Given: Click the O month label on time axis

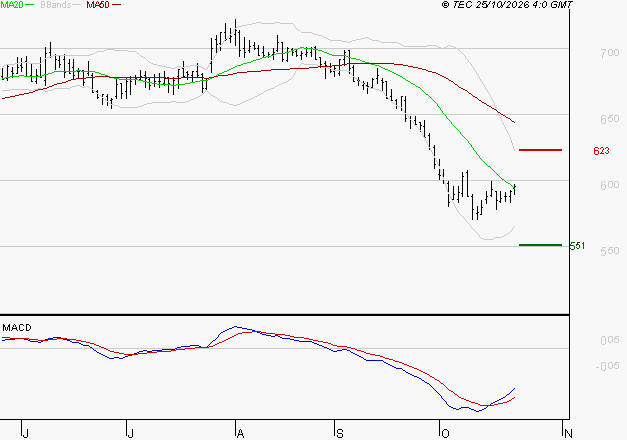Looking at the screenshot, I should click(x=445, y=434).
